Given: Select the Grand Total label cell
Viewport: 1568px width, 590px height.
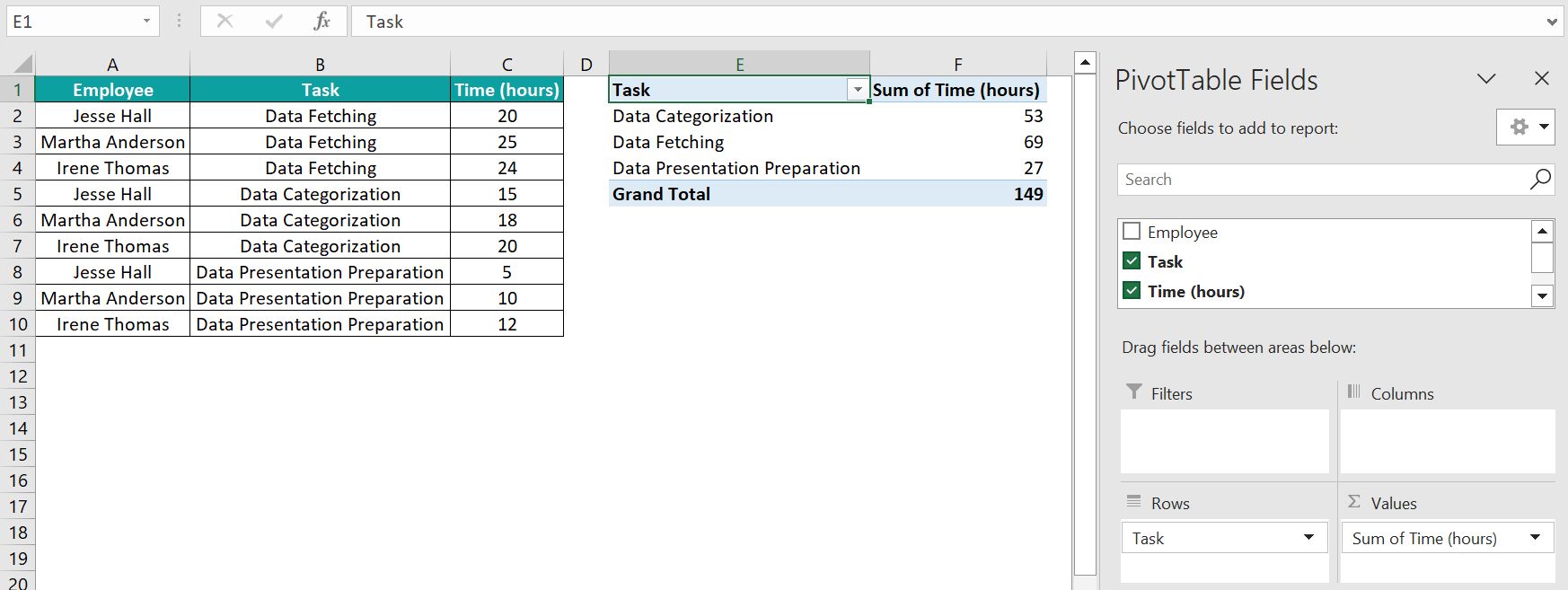Looking at the screenshot, I should tap(739, 194).
